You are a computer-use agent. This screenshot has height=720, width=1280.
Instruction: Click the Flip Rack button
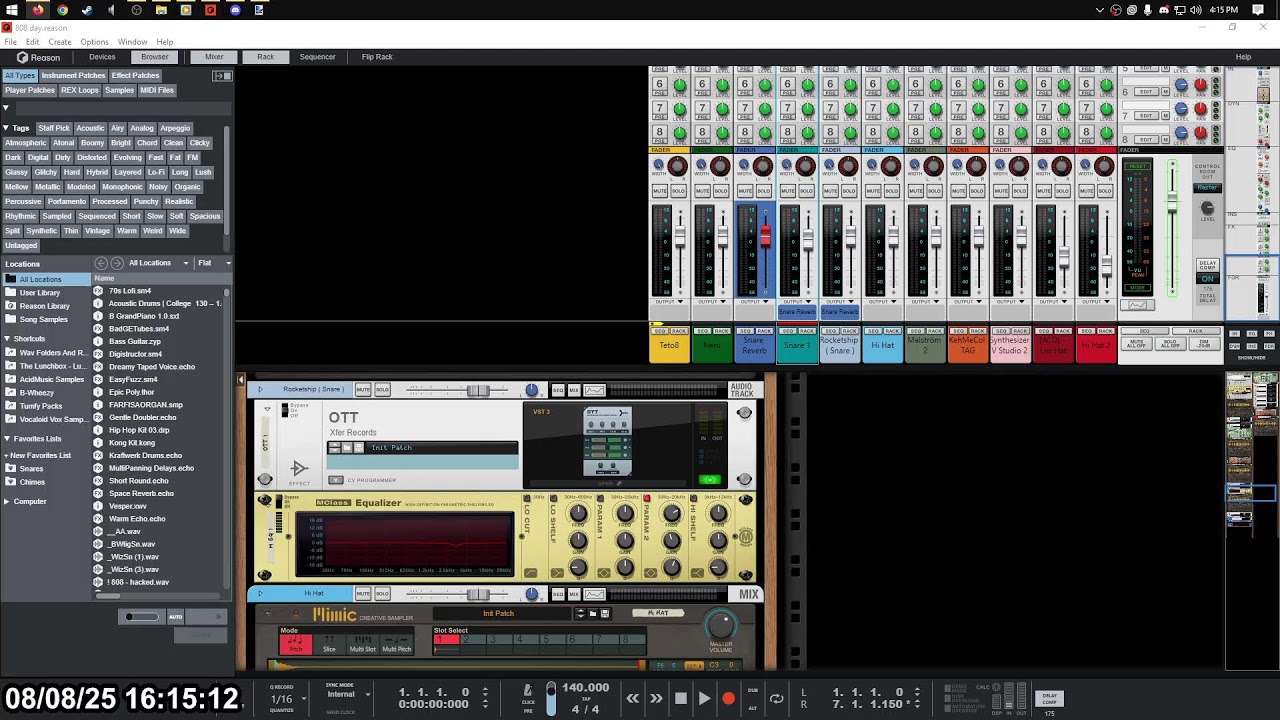coord(377,57)
